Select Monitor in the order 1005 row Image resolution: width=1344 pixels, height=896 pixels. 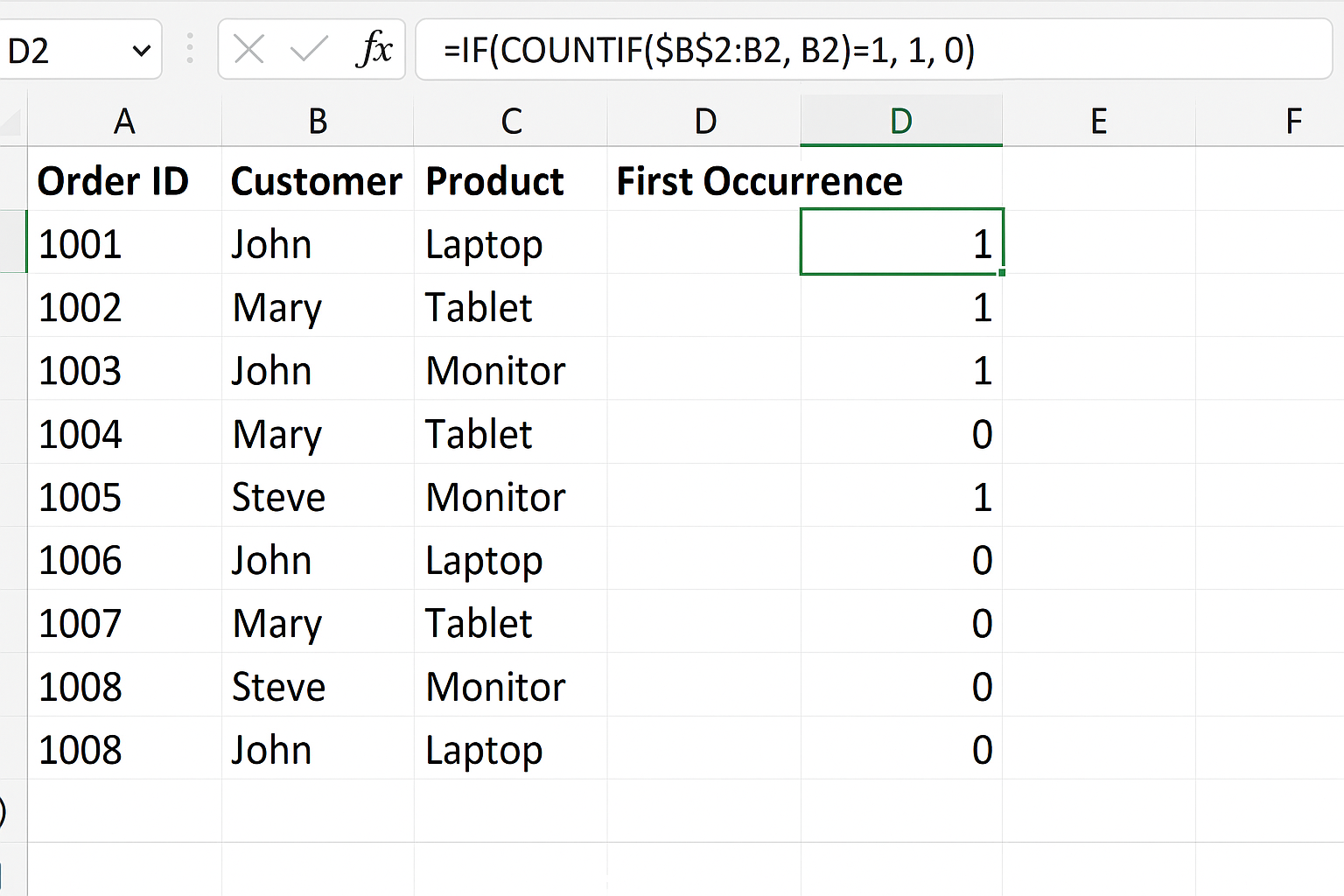coord(511,495)
